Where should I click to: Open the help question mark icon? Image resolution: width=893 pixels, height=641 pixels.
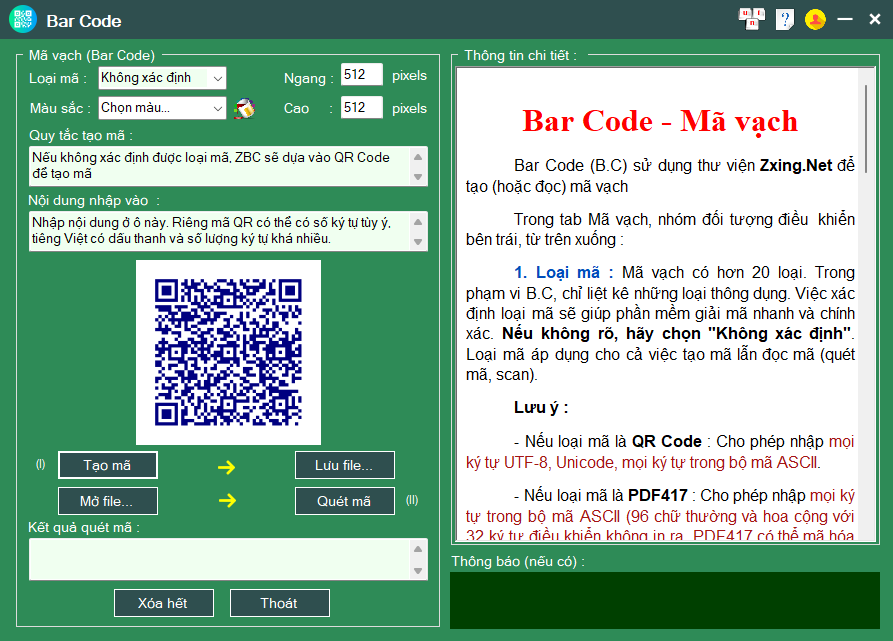tap(785, 19)
